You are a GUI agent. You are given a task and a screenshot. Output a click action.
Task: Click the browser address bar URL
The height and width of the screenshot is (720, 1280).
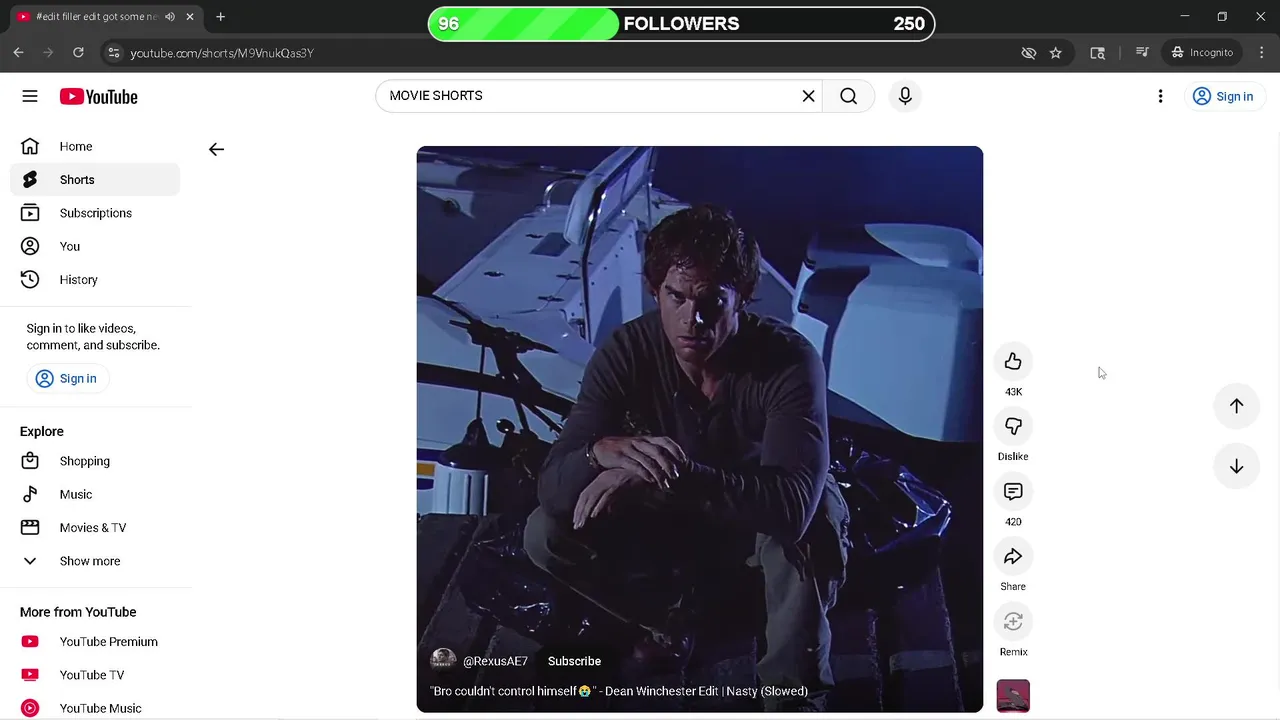222,53
